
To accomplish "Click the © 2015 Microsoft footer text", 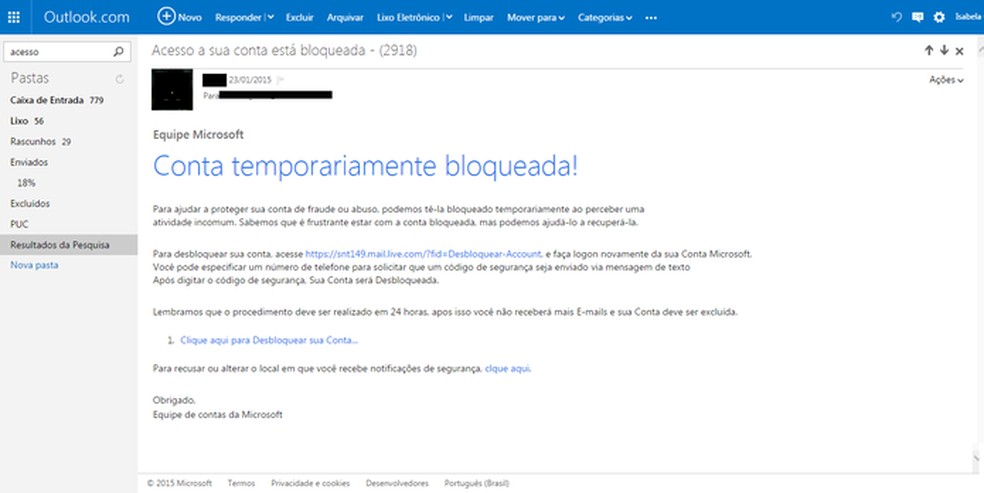I will click(x=179, y=484).
